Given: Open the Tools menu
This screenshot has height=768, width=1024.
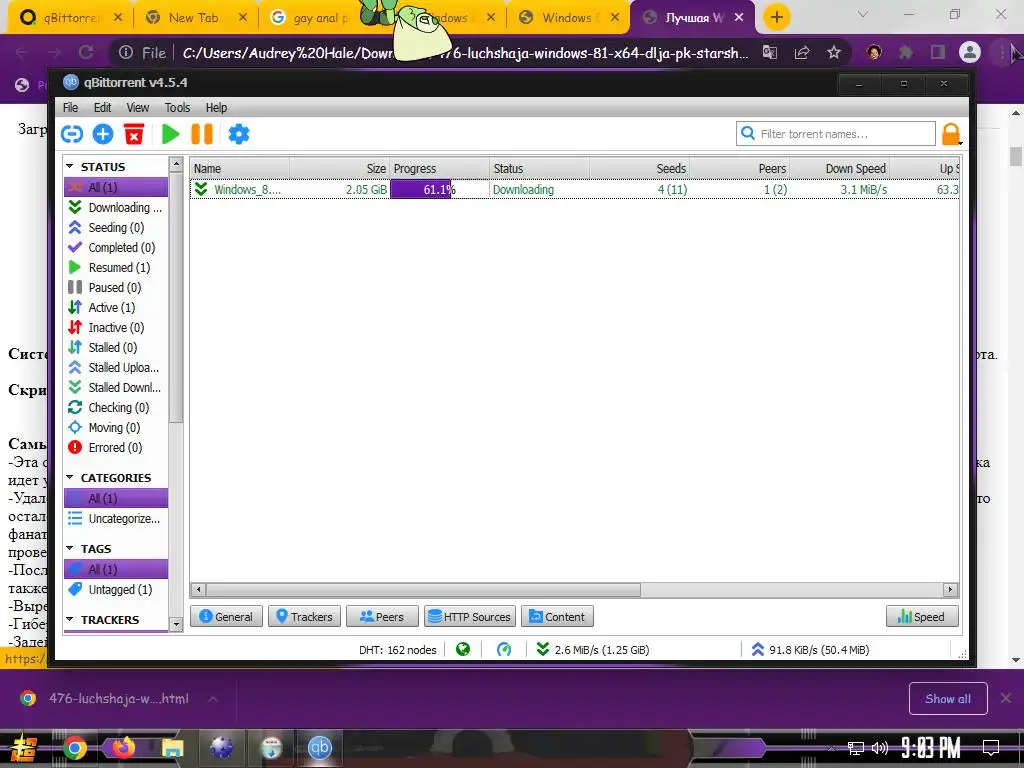Looking at the screenshot, I should coord(177,108).
